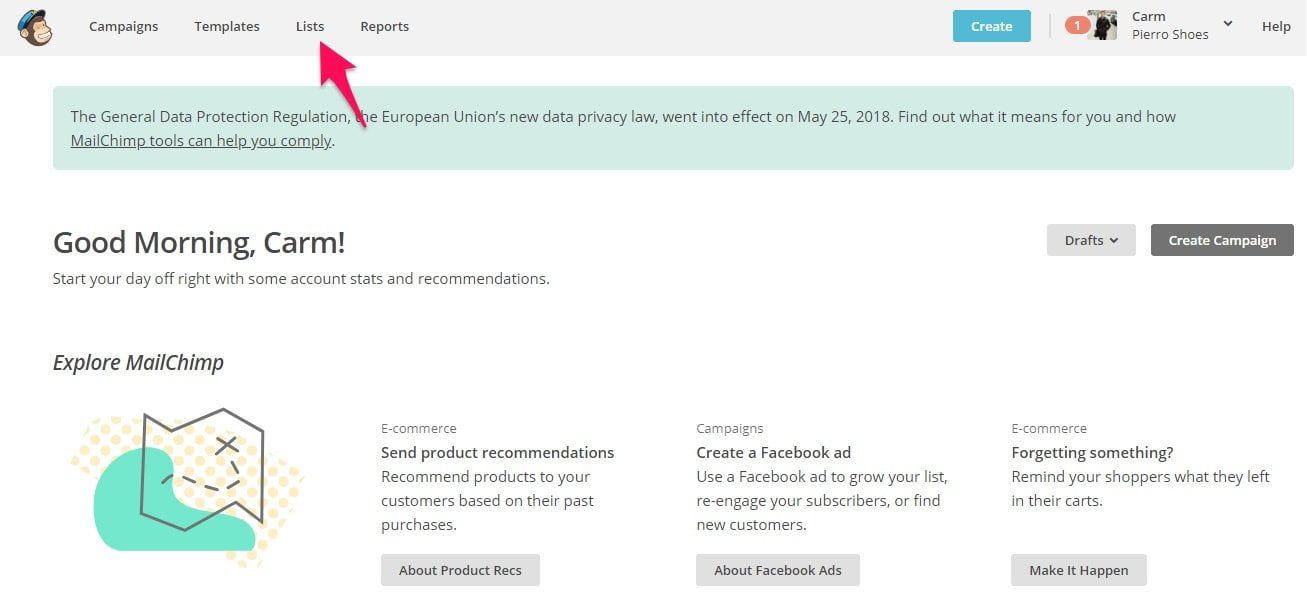Click the Explore MailChimp section title

tap(138, 362)
